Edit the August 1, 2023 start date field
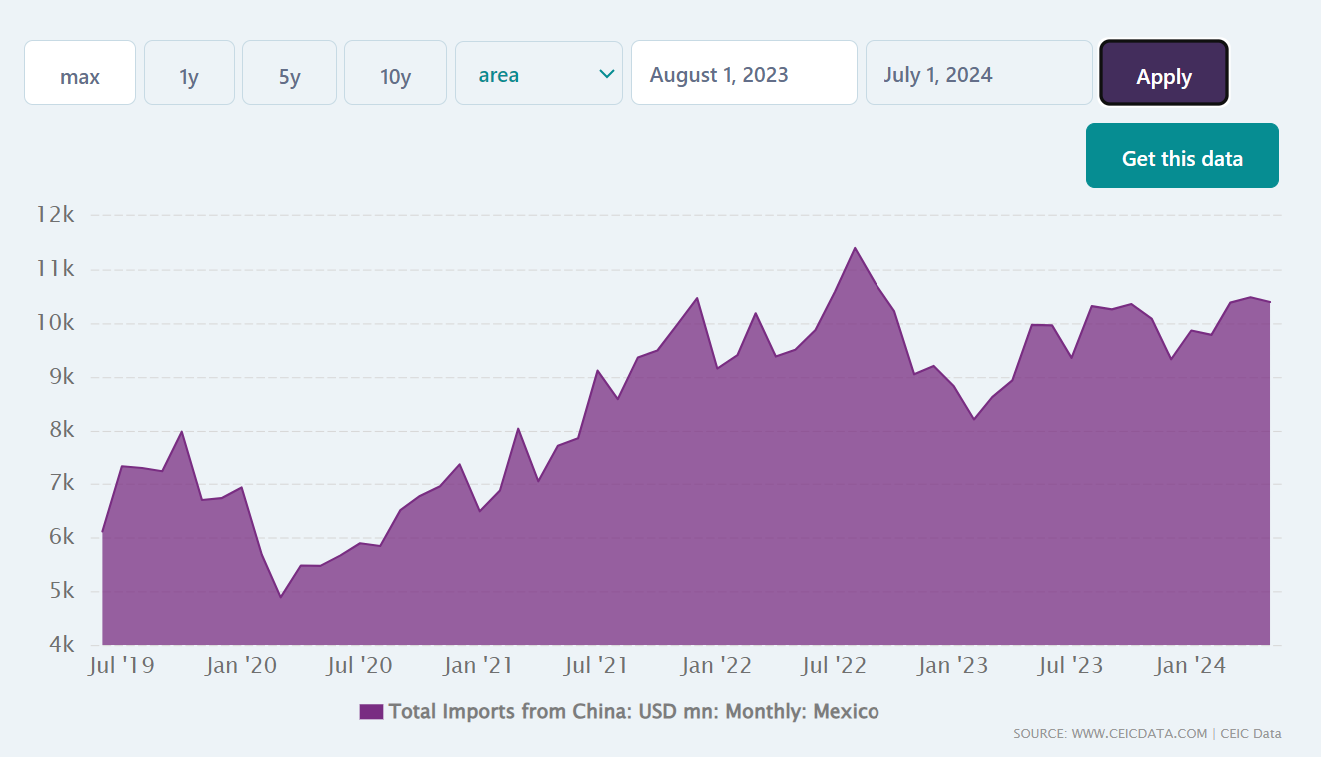 (x=744, y=72)
